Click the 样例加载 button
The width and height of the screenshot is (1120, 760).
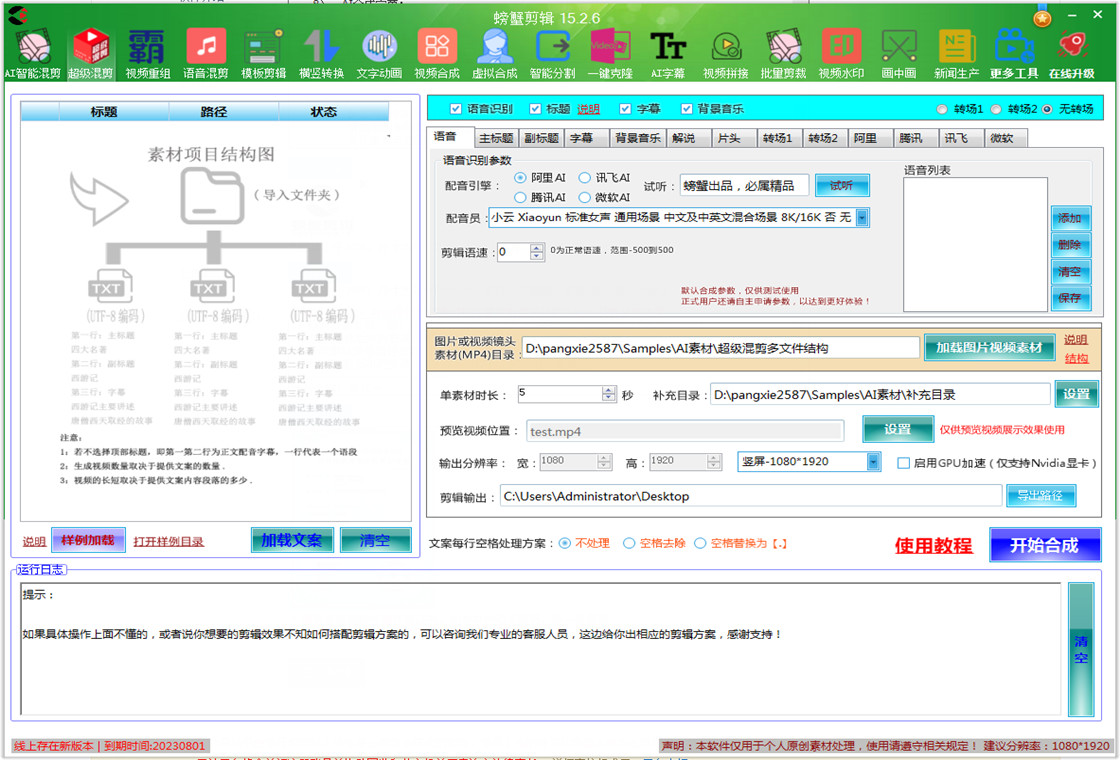(88, 541)
